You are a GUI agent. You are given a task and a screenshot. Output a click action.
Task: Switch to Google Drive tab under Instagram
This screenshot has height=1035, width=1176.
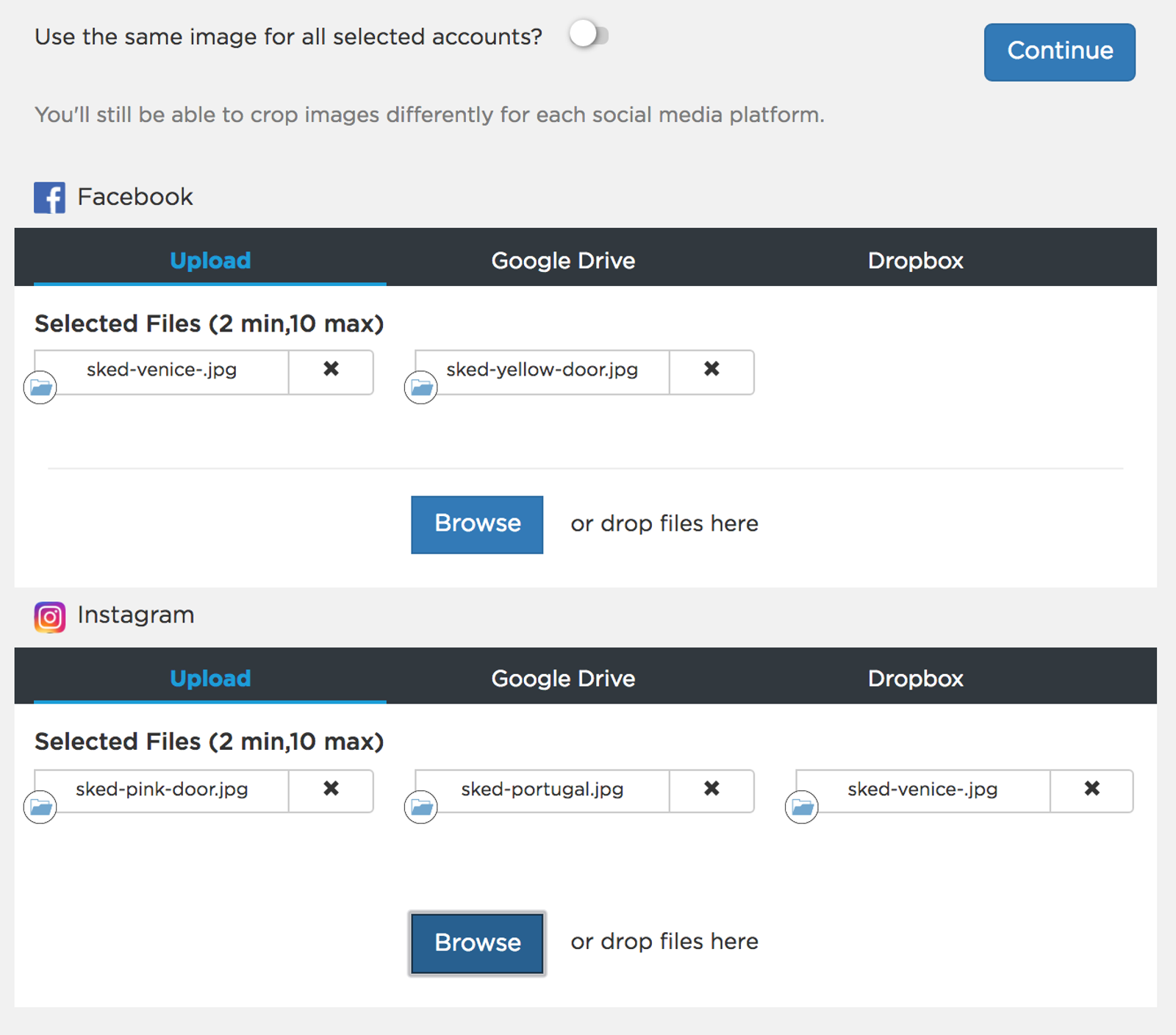(563, 678)
